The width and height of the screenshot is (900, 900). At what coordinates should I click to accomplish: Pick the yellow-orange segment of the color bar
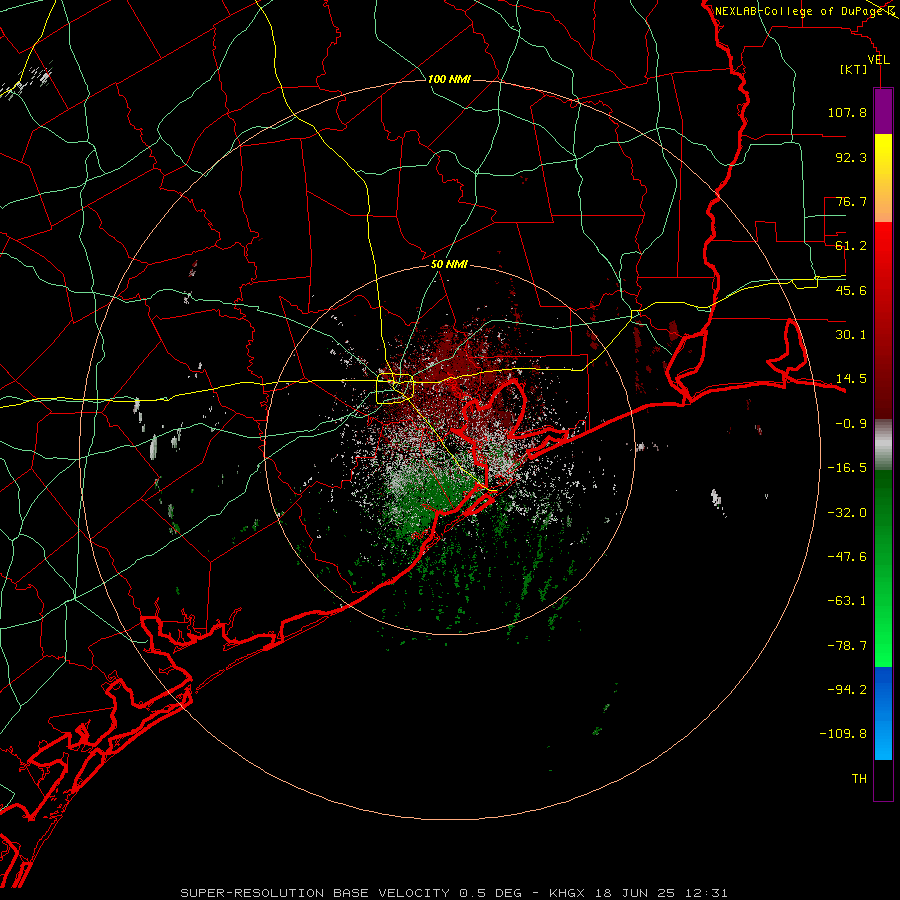(883, 178)
